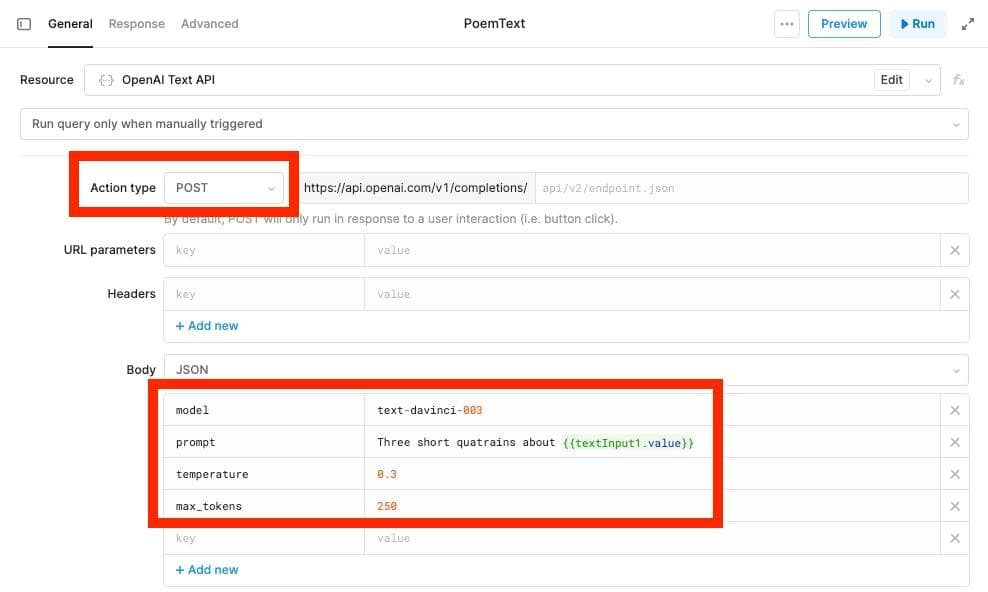Expand the Body JSON format dropdown
The width and height of the screenshot is (988, 592).
point(565,370)
